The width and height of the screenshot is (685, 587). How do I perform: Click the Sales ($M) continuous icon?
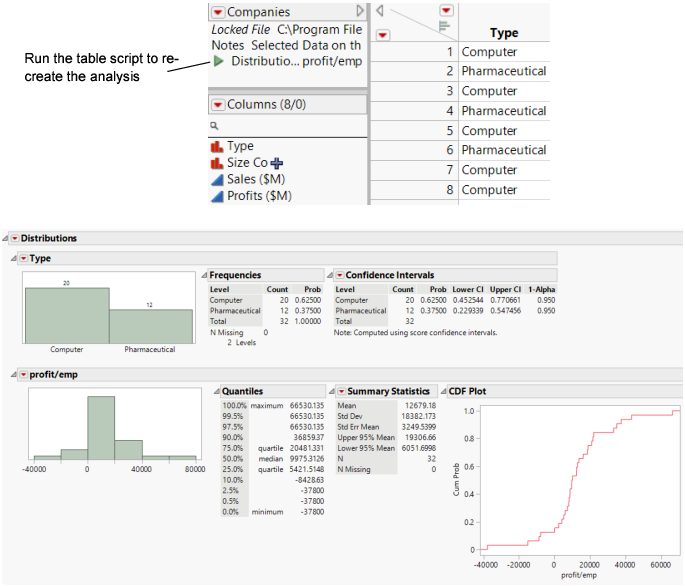pos(217,179)
